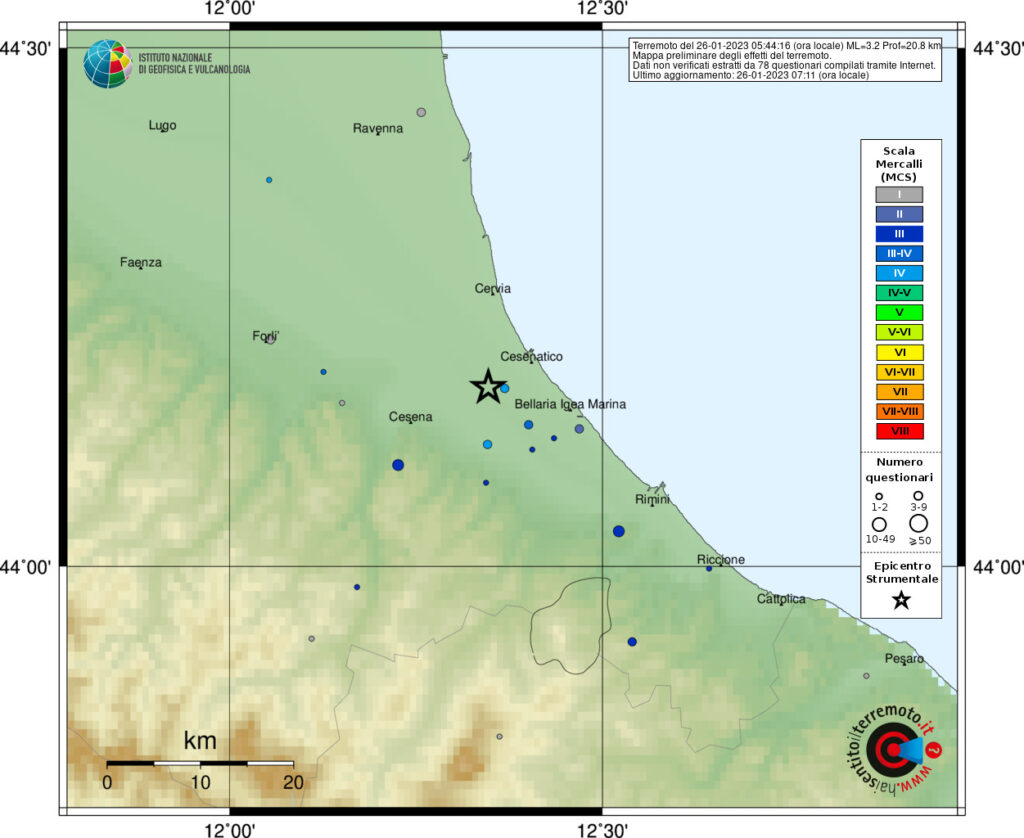Click the ≥50 questionnaire size circle
The height and width of the screenshot is (838, 1024).
(x=919, y=523)
